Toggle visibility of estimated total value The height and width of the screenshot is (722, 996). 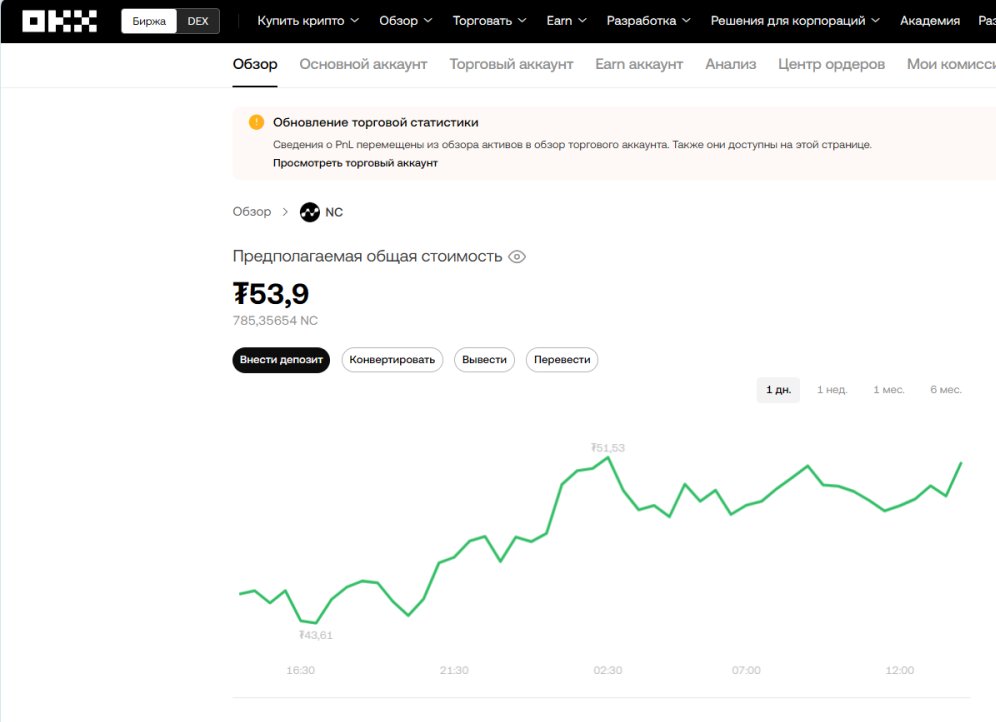[517, 257]
